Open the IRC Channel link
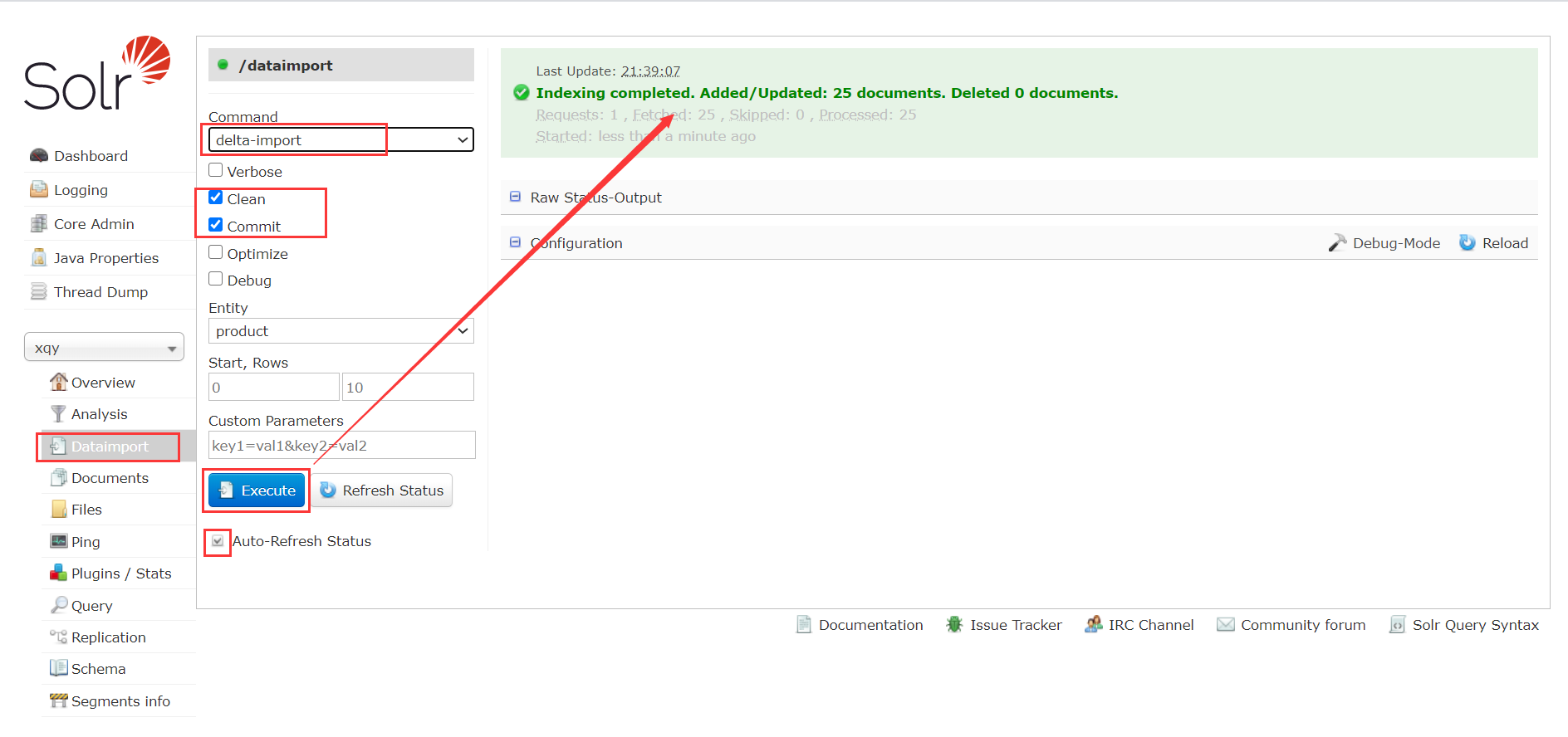The width and height of the screenshot is (1568, 737). point(1150,624)
